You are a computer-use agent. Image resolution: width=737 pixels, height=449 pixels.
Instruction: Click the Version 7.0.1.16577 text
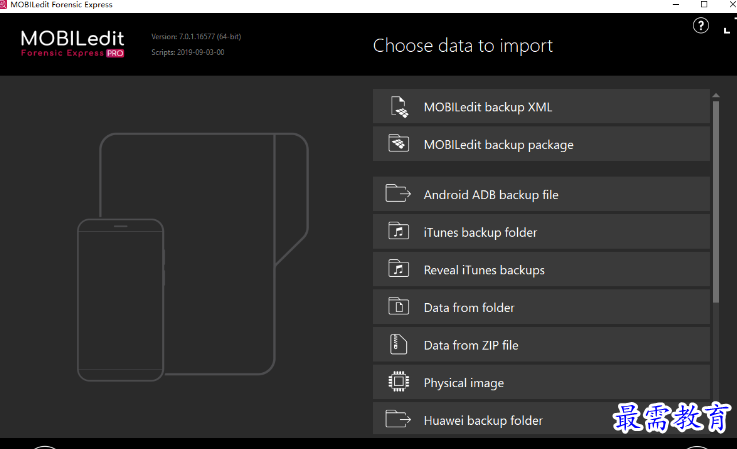click(x=196, y=36)
